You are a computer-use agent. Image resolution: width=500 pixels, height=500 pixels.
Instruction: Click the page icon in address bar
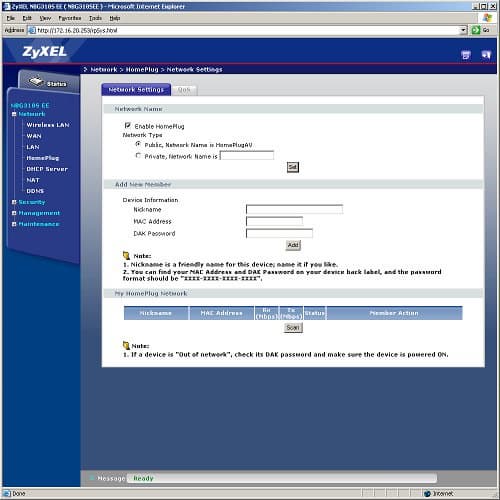pyautogui.click(x=32, y=30)
